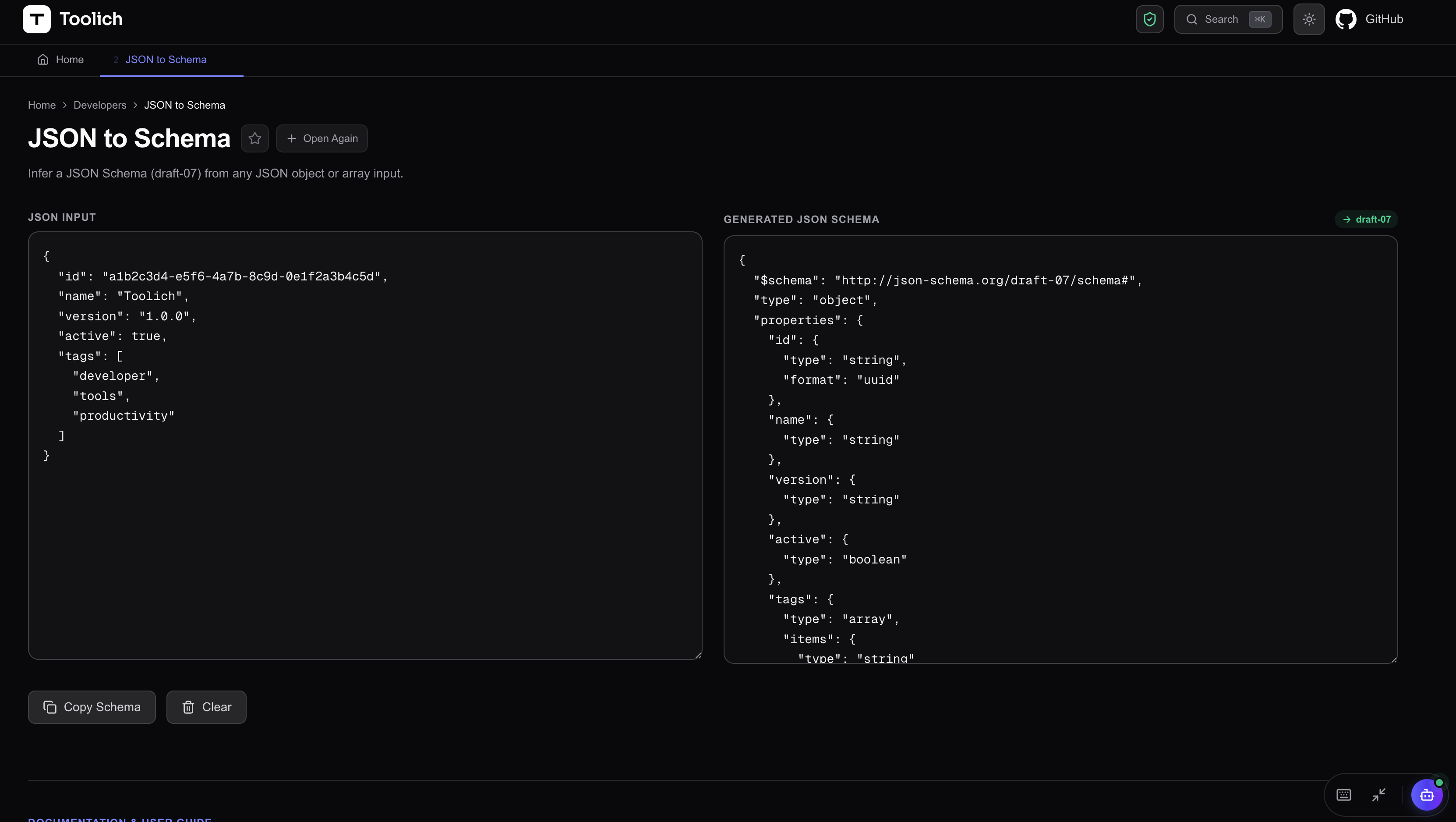Click the Clear button

[206, 707]
